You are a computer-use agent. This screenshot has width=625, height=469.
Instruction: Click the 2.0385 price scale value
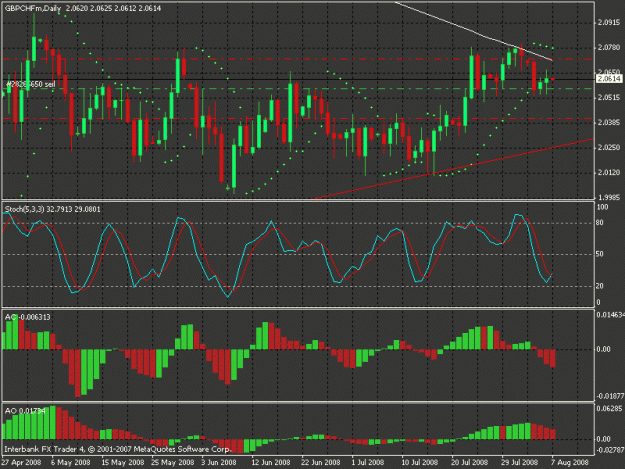(x=609, y=123)
